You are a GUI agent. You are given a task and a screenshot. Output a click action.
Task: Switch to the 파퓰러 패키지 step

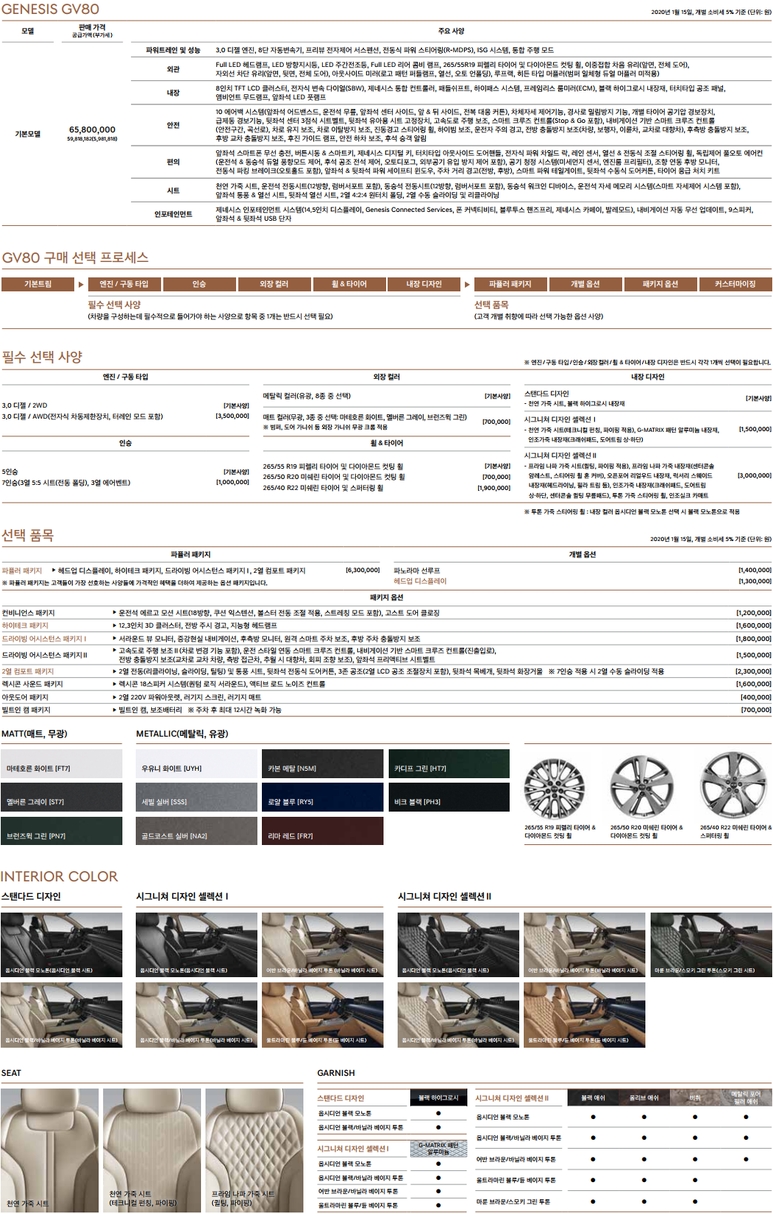click(x=510, y=284)
